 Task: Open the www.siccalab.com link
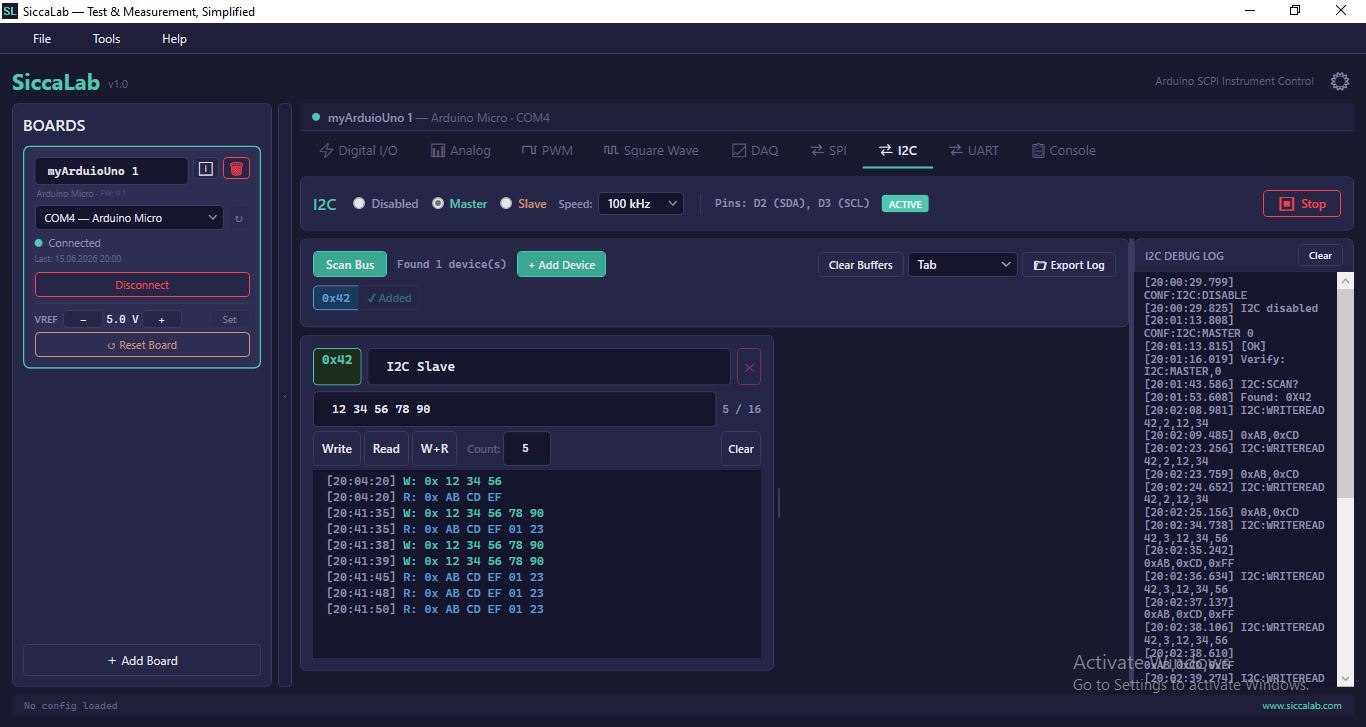[x=1301, y=705]
